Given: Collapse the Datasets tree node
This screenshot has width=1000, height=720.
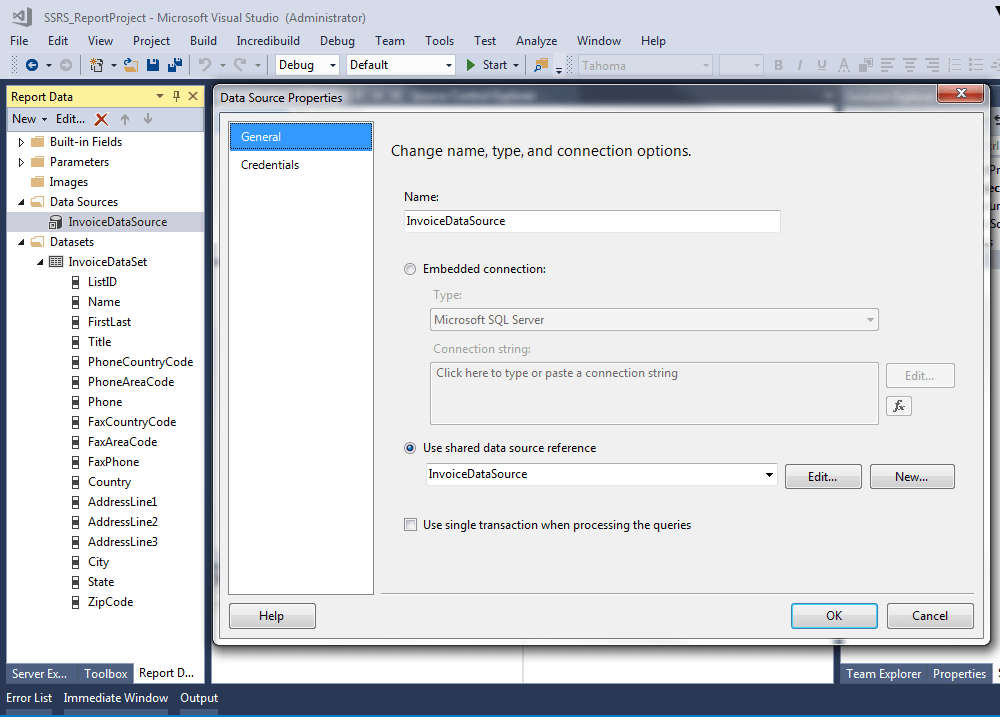Looking at the screenshot, I should 19,241.
